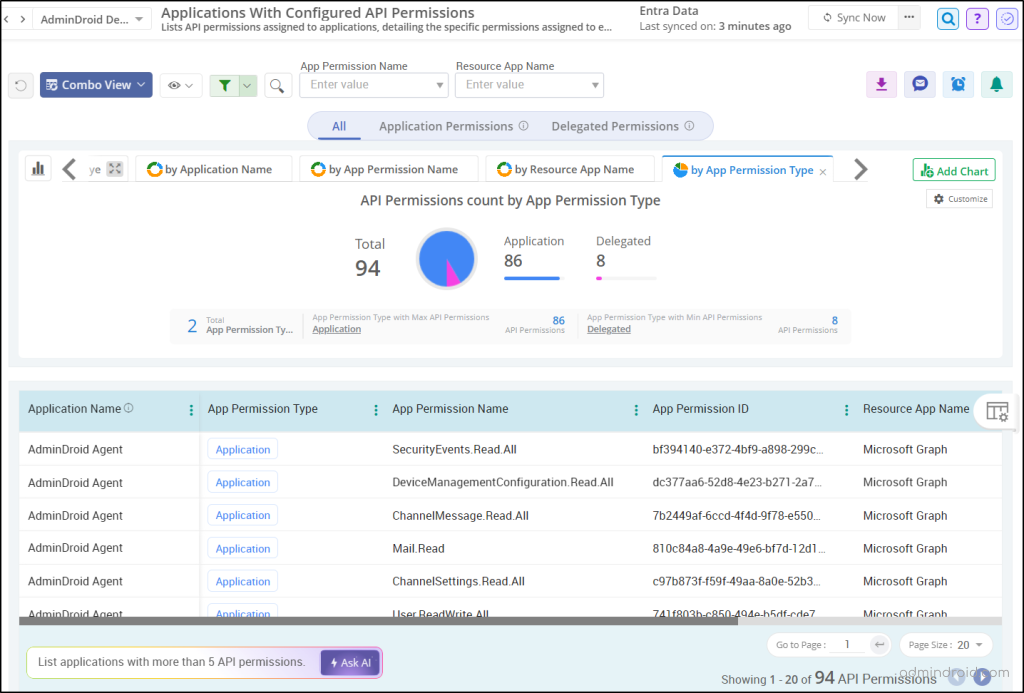Open column options for App Permission Name
Viewport: 1024px width, 693px height.
pos(636,410)
